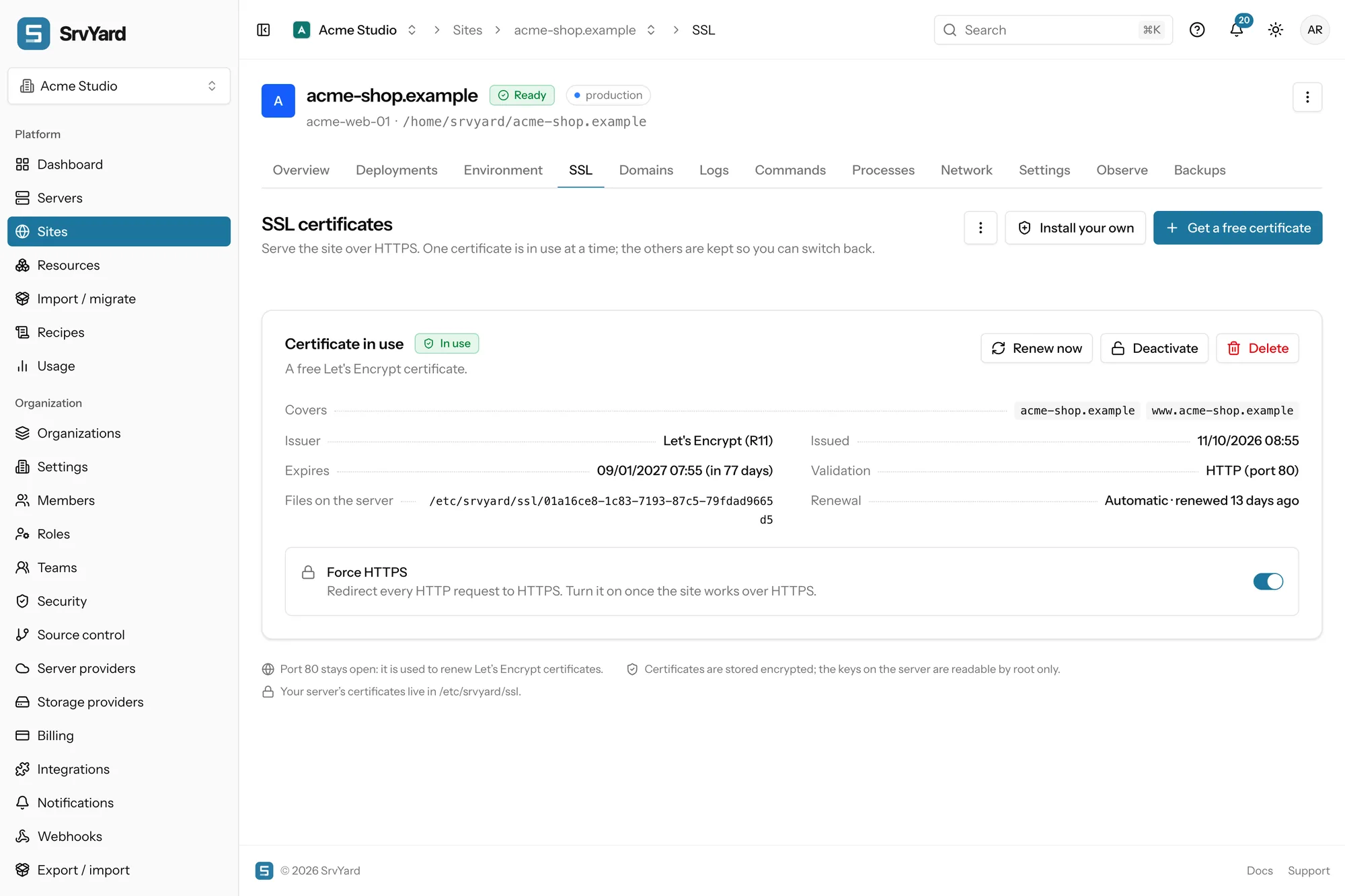Open Resources in the sidebar

point(119,266)
